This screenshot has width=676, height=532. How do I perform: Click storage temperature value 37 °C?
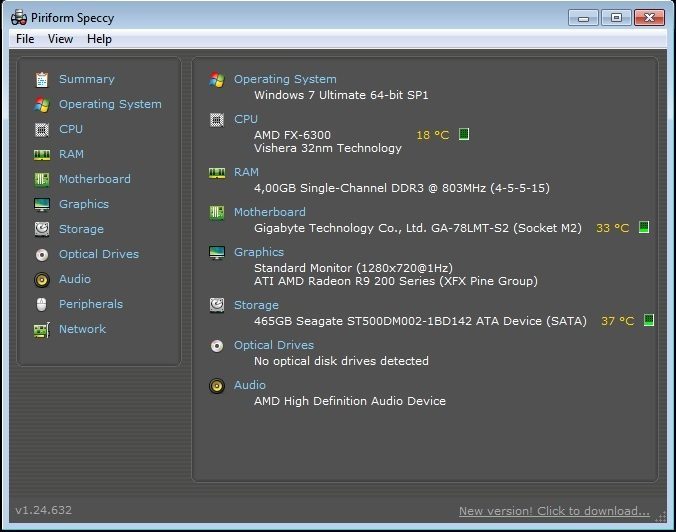click(x=618, y=321)
